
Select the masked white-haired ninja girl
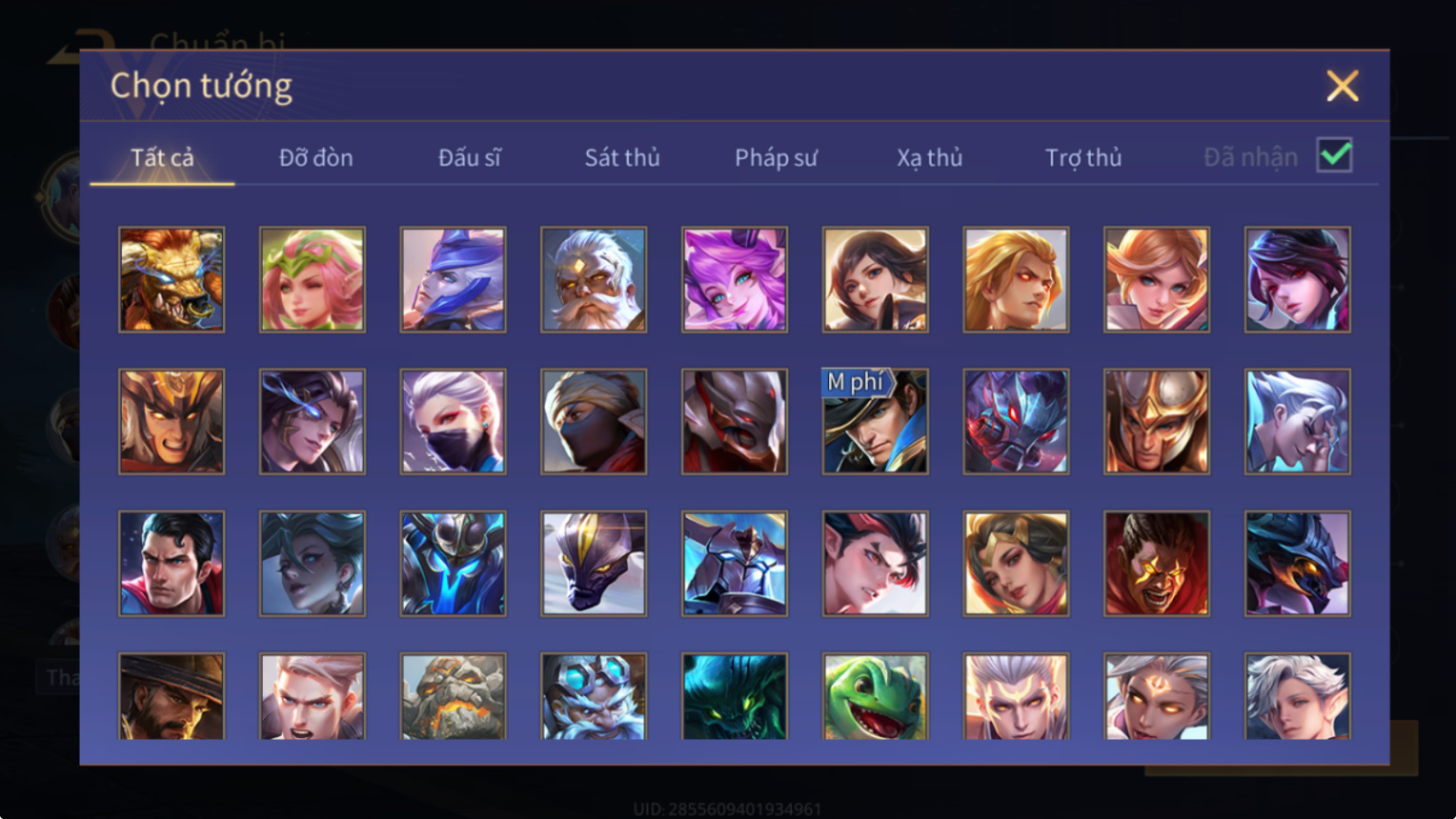[453, 421]
